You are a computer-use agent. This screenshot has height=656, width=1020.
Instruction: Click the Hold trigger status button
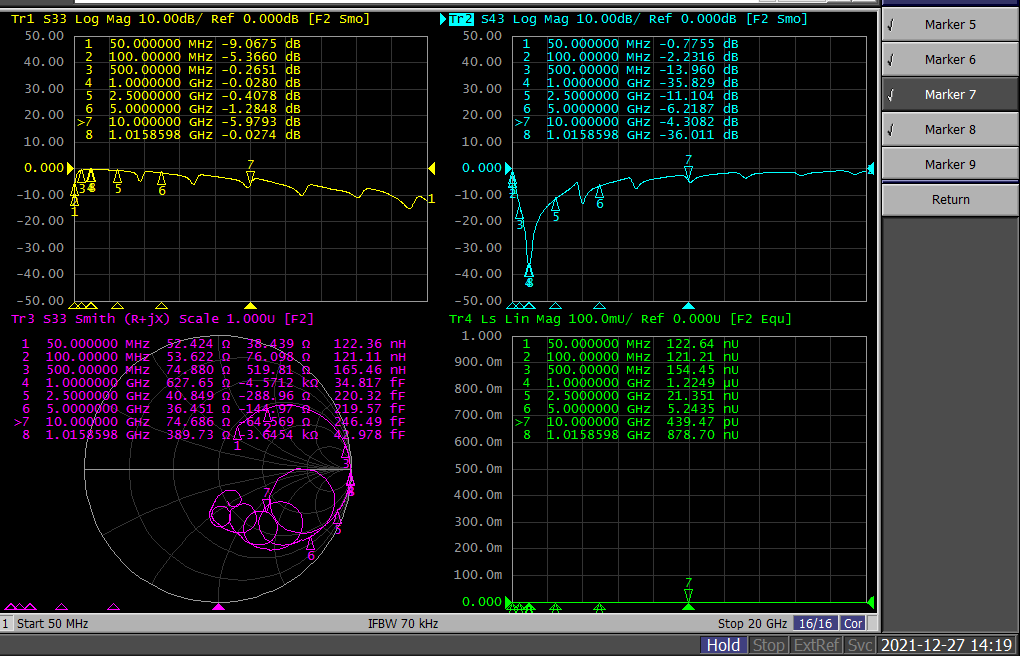coord(723,645)
